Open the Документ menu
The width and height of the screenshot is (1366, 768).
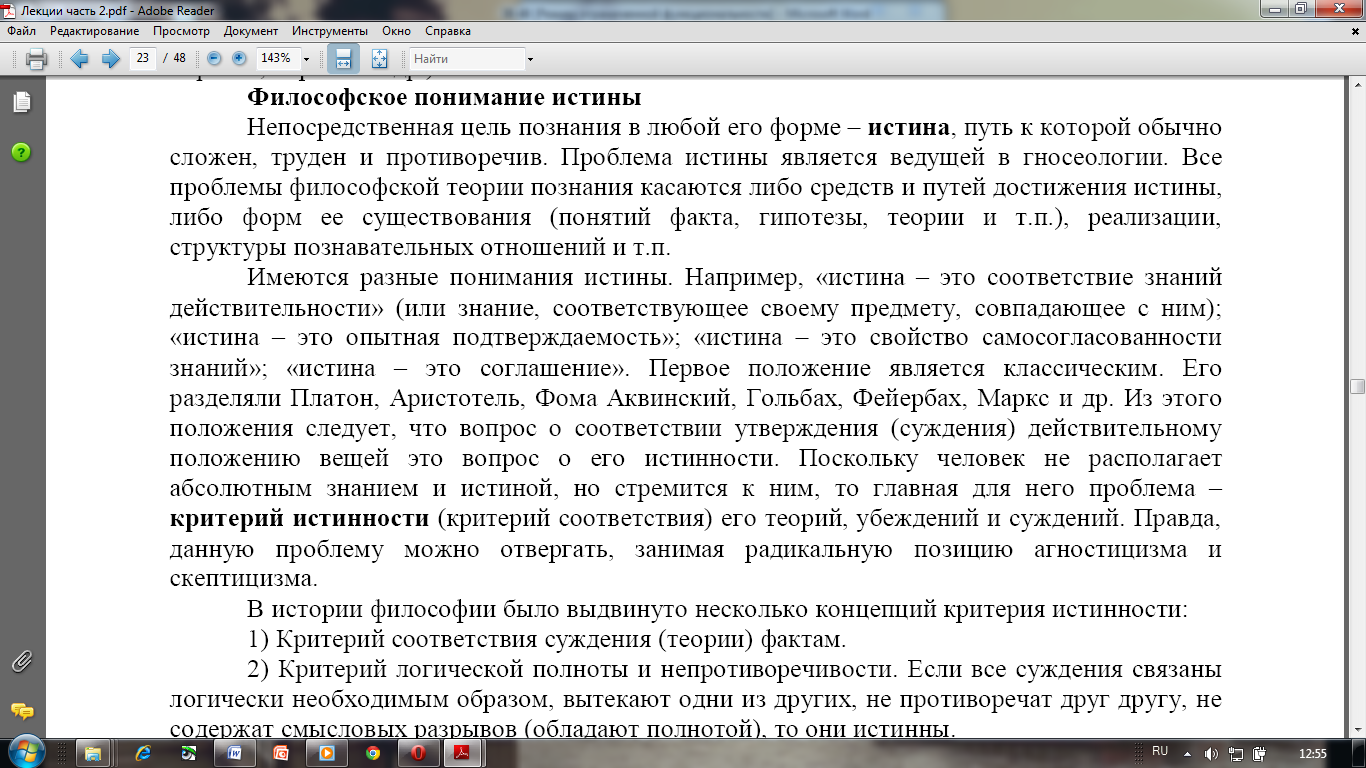pos(251,31)
